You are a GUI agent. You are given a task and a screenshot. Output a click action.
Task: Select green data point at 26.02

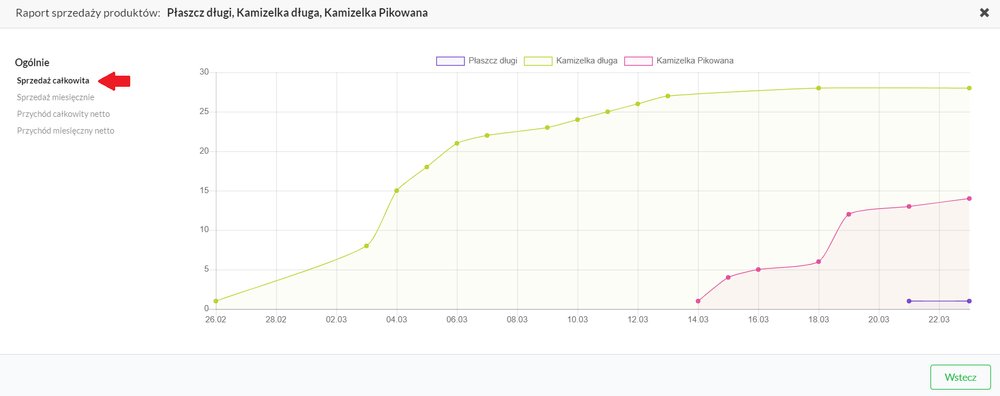pyautogui.click(x=216, y=301)
